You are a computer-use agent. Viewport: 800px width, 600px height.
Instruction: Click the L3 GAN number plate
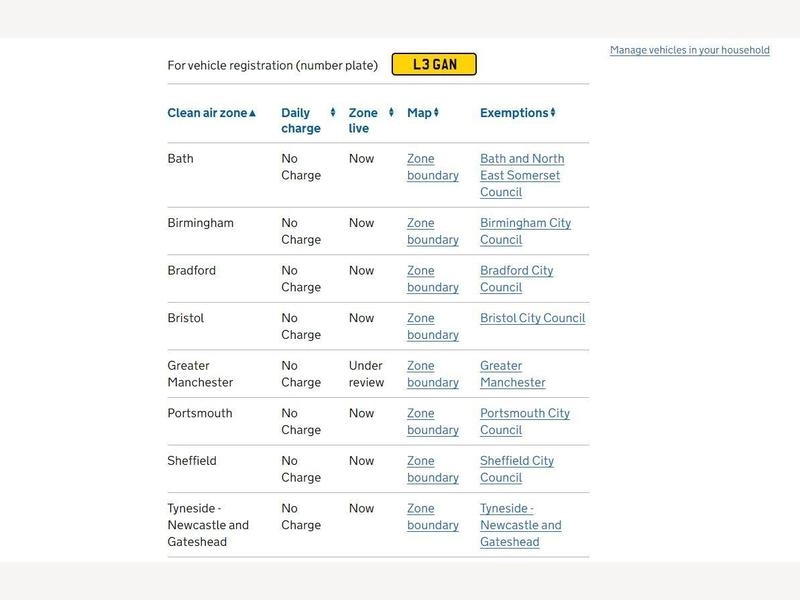coord(434,64)
